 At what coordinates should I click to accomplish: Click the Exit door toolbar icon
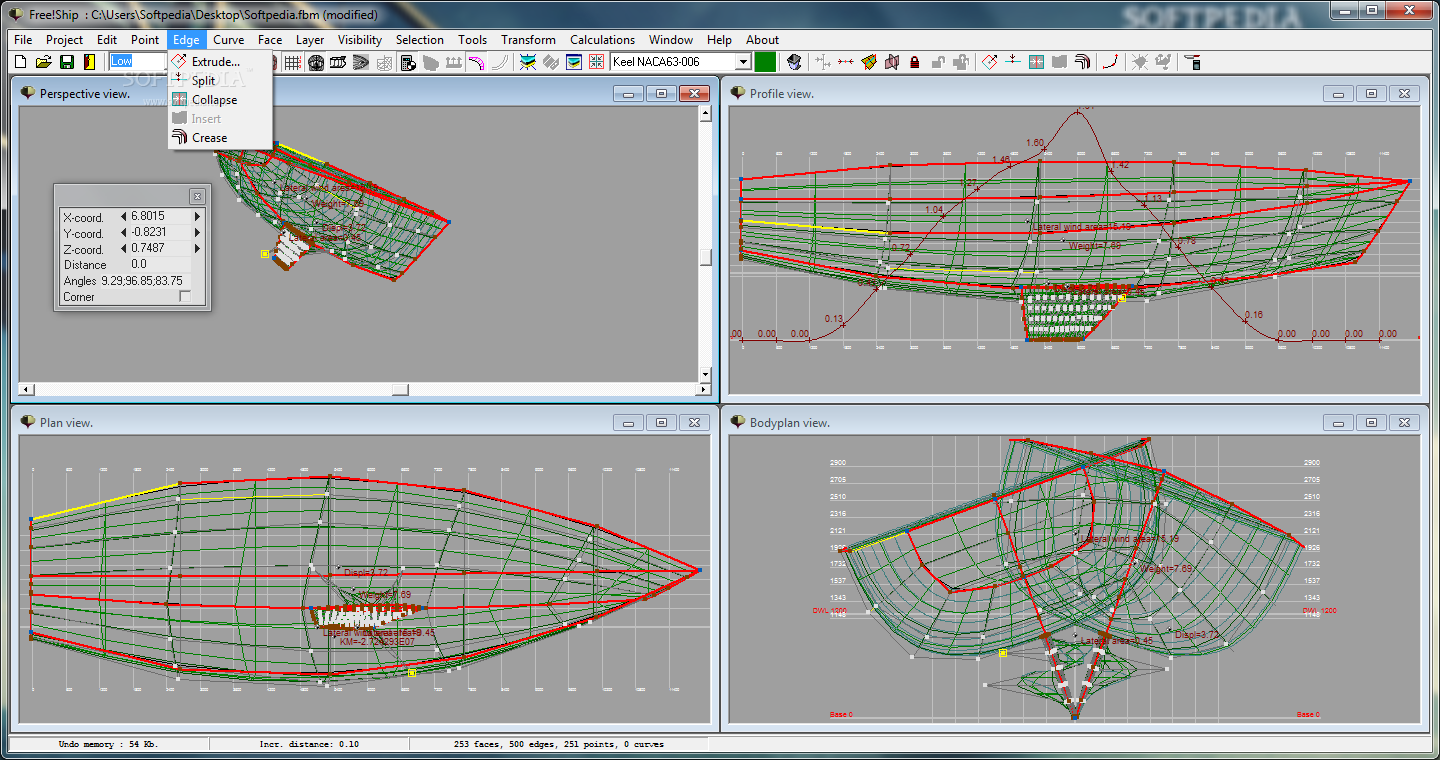pos(89,62)
